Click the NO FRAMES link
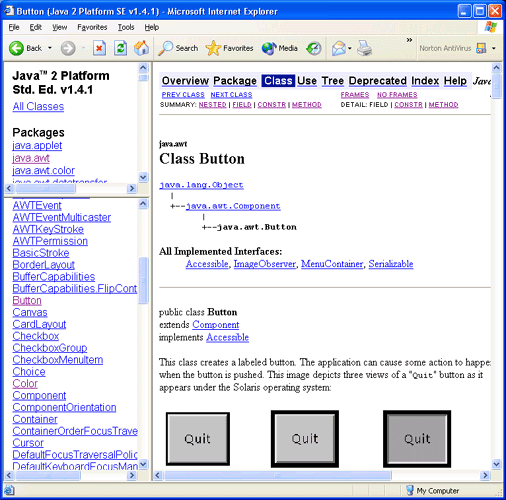This screenshot has width=506, height=500. pyautogui.click(x=397, y=95)
